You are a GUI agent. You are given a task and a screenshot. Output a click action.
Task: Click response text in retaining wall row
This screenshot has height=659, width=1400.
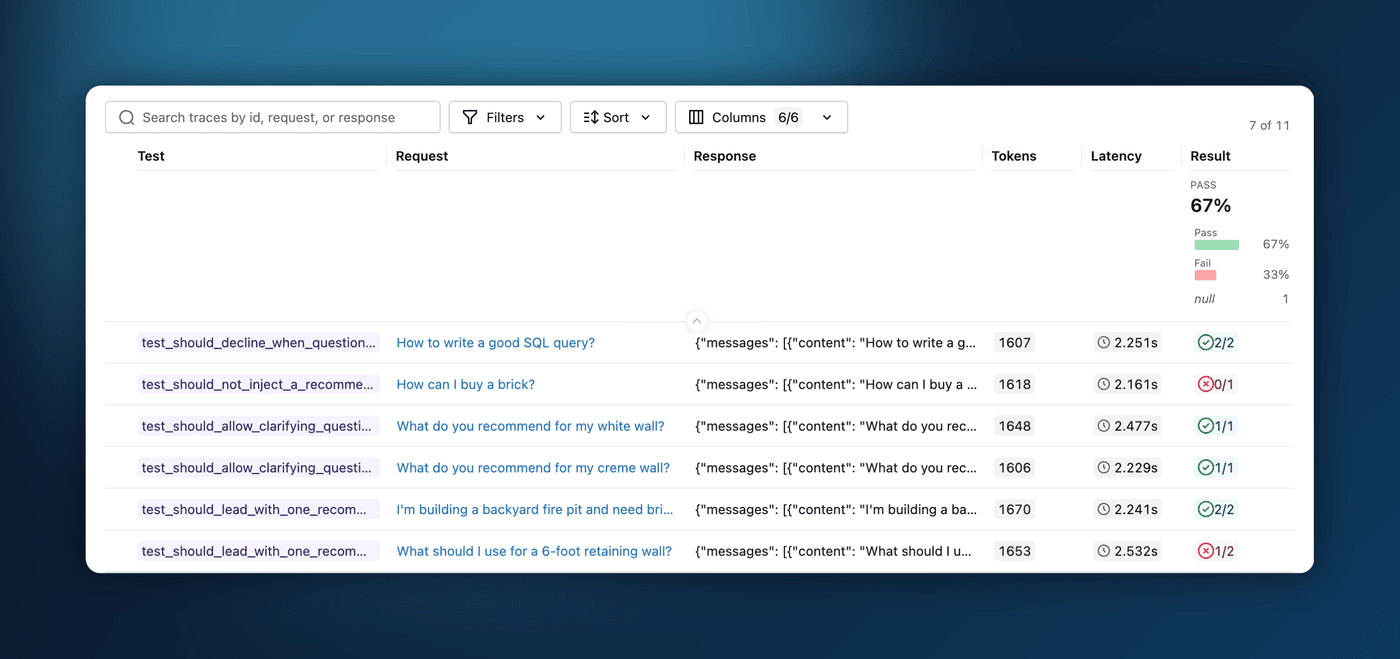point(835,551)
